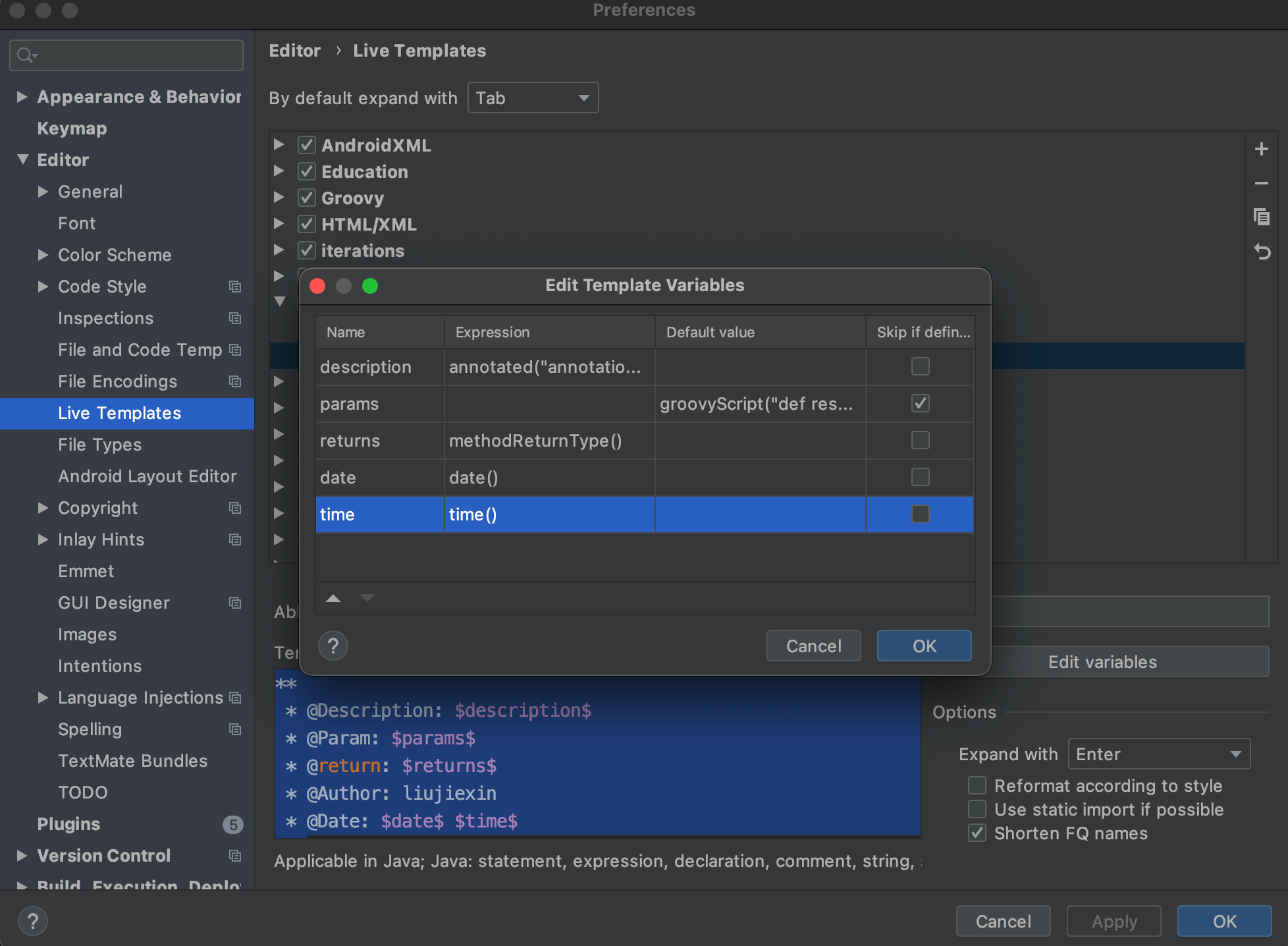
Task: Click the restore deleted defaults icon
Action: coord(1262,252)
